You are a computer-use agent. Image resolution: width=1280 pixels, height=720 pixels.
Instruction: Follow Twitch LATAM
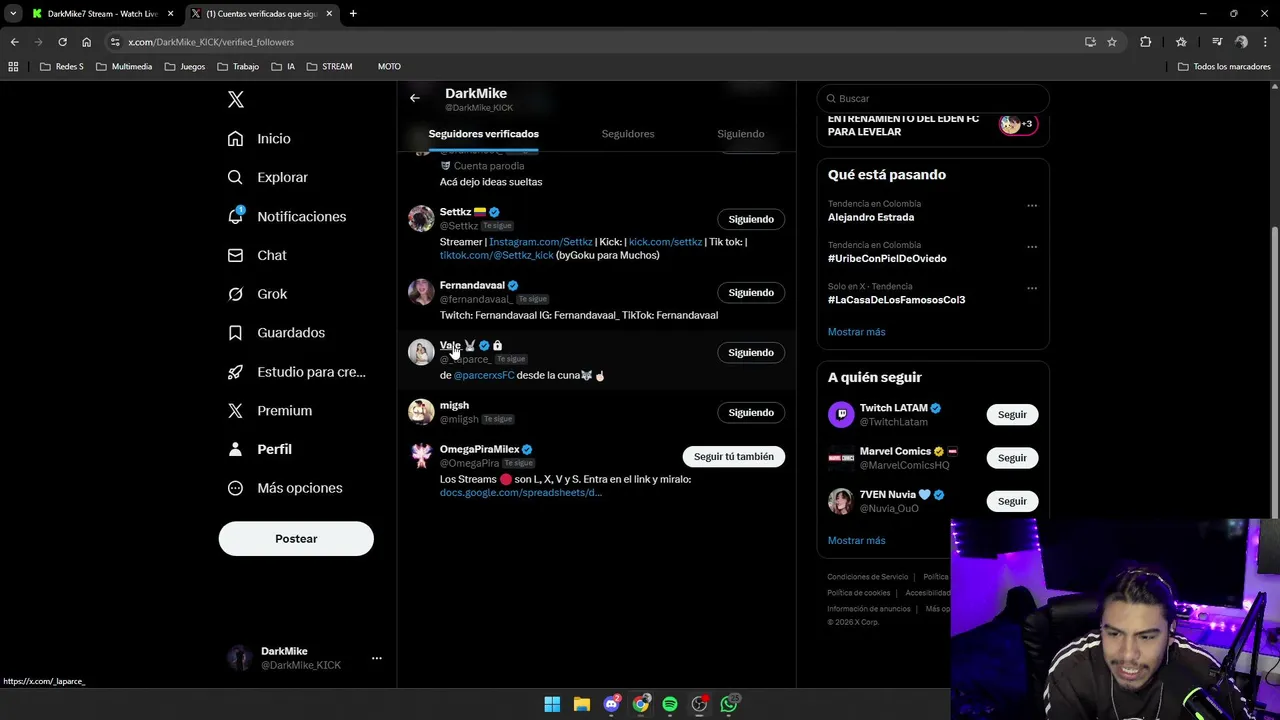point(1012,415)
